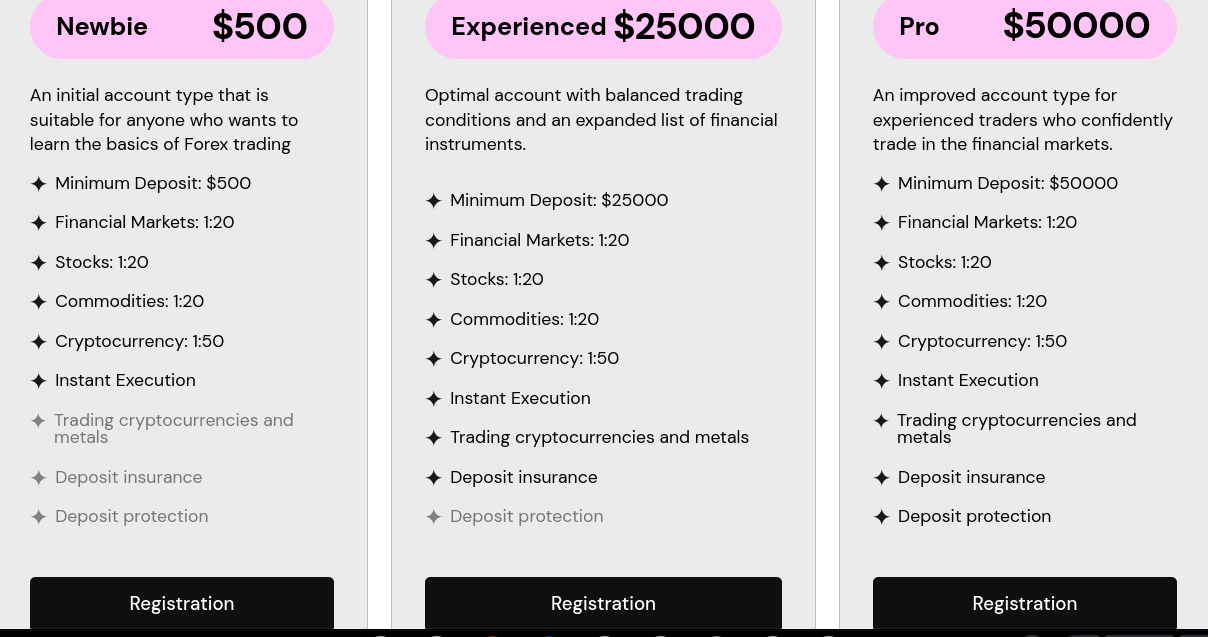Click Registration button under Experienced plan
The image size is (1208, 637).
pos(603,603)
